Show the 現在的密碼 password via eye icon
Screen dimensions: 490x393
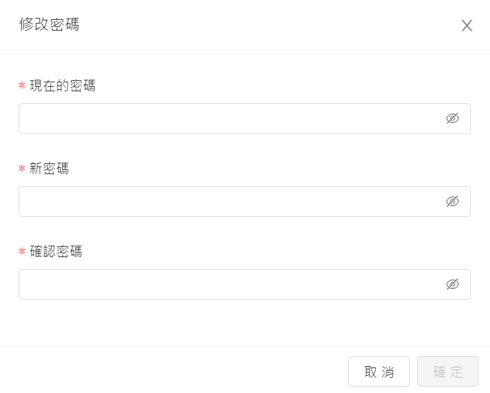[x=452, y=118]
